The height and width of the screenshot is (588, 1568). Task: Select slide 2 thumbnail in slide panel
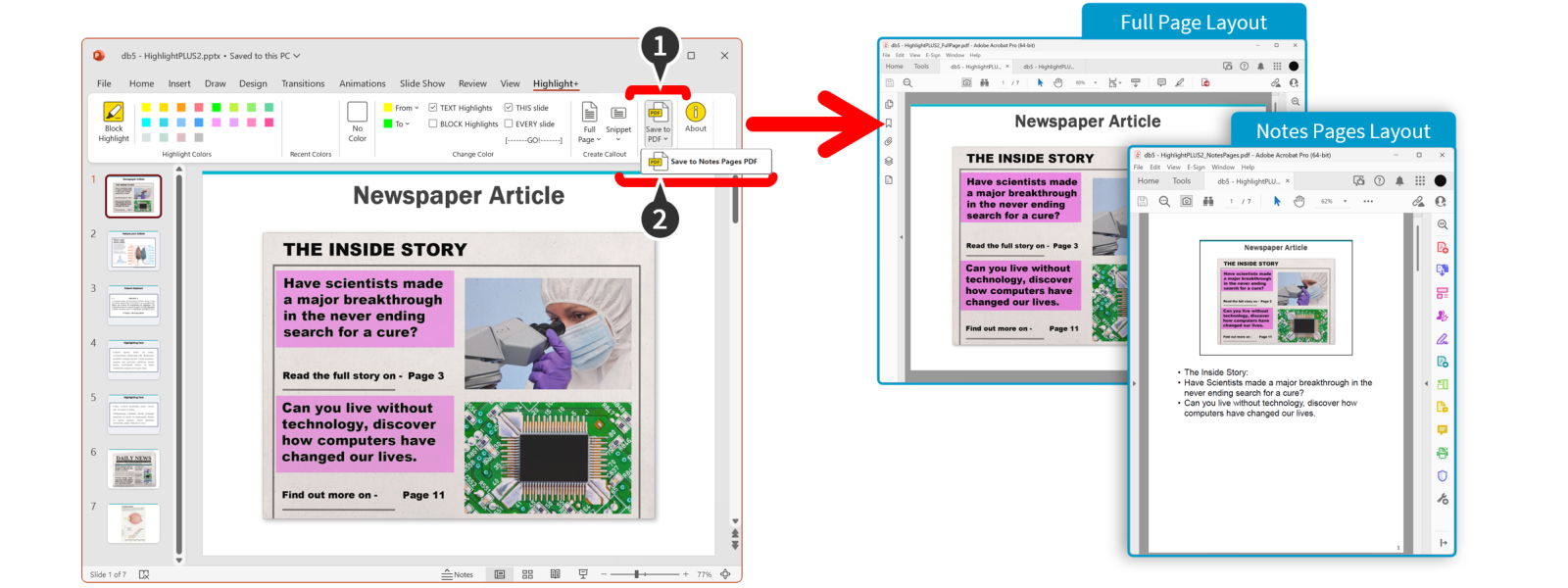point(133,251)
